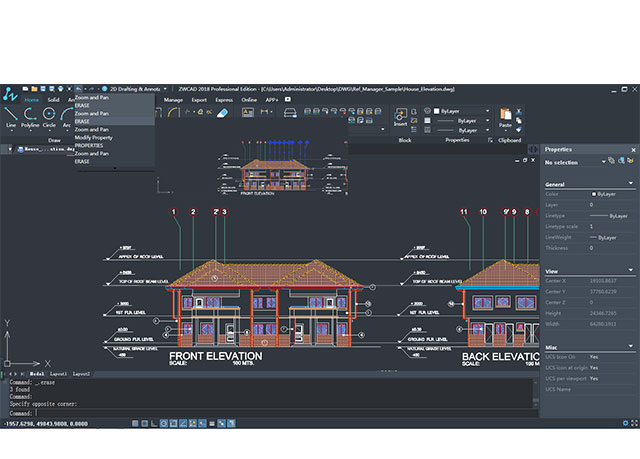
Task: Toggle Snap mode in status bar
Action: point(135,424)
